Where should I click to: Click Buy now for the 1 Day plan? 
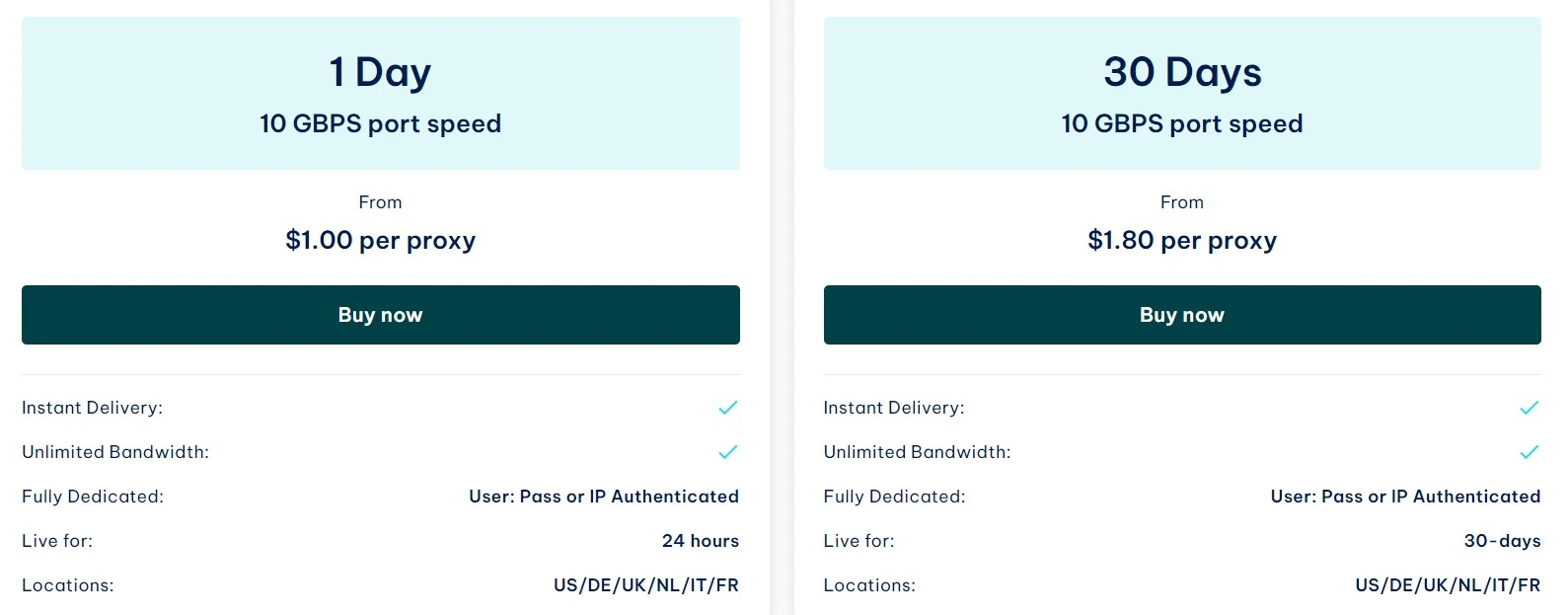380,315
